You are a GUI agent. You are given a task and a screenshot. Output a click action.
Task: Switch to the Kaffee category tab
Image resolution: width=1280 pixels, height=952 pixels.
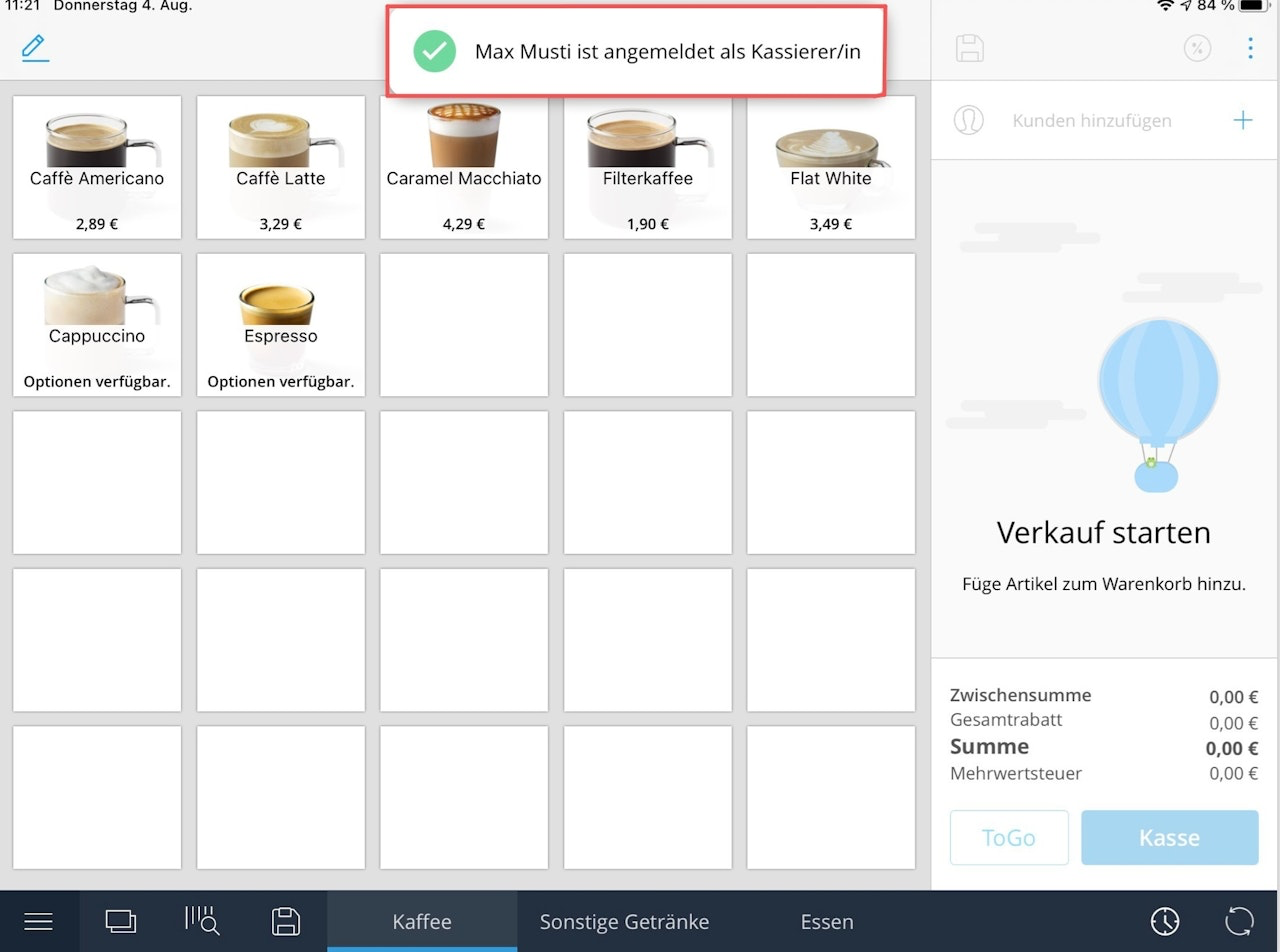pos(422,921)
